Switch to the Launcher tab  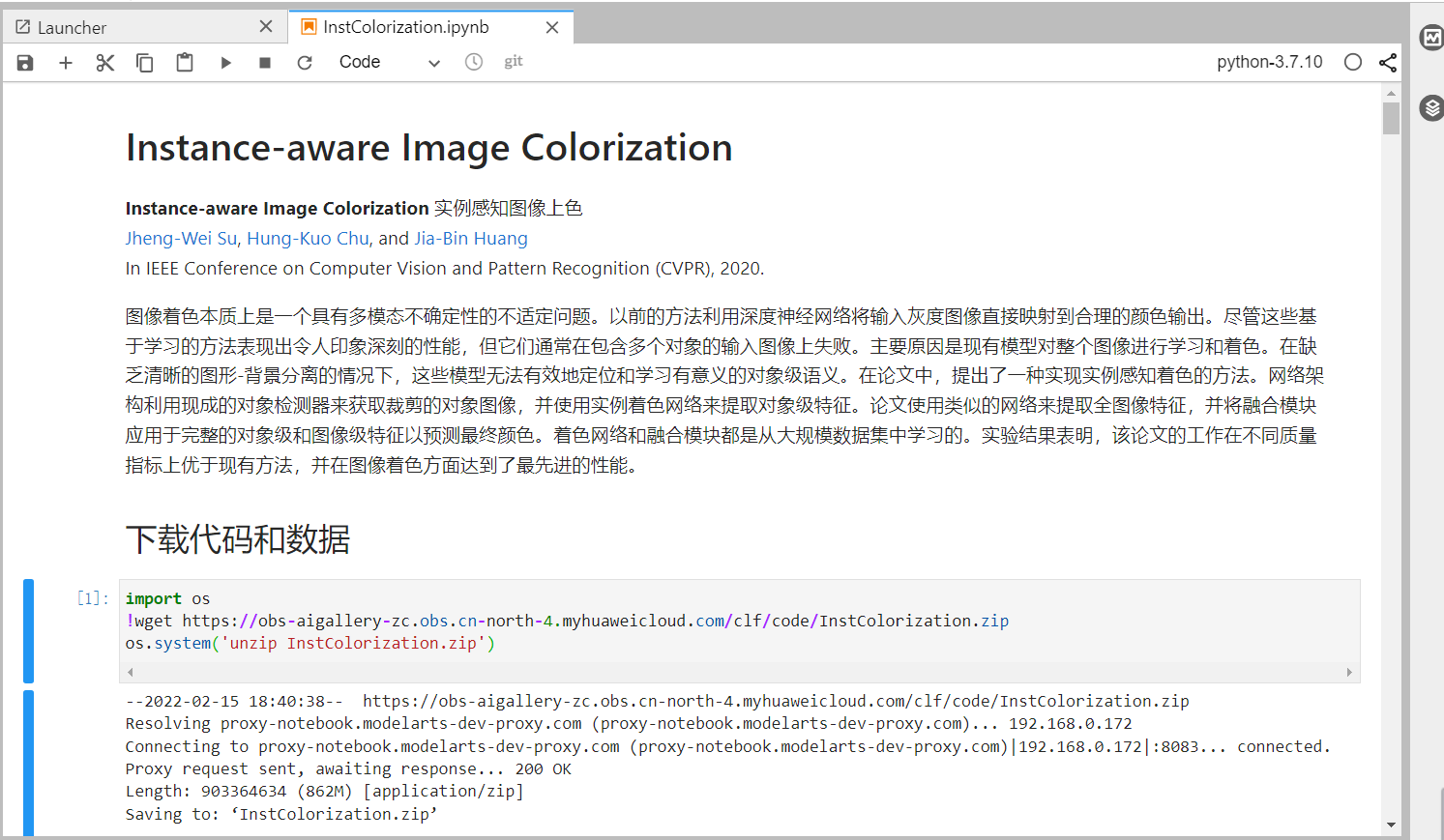coord(73,28)
